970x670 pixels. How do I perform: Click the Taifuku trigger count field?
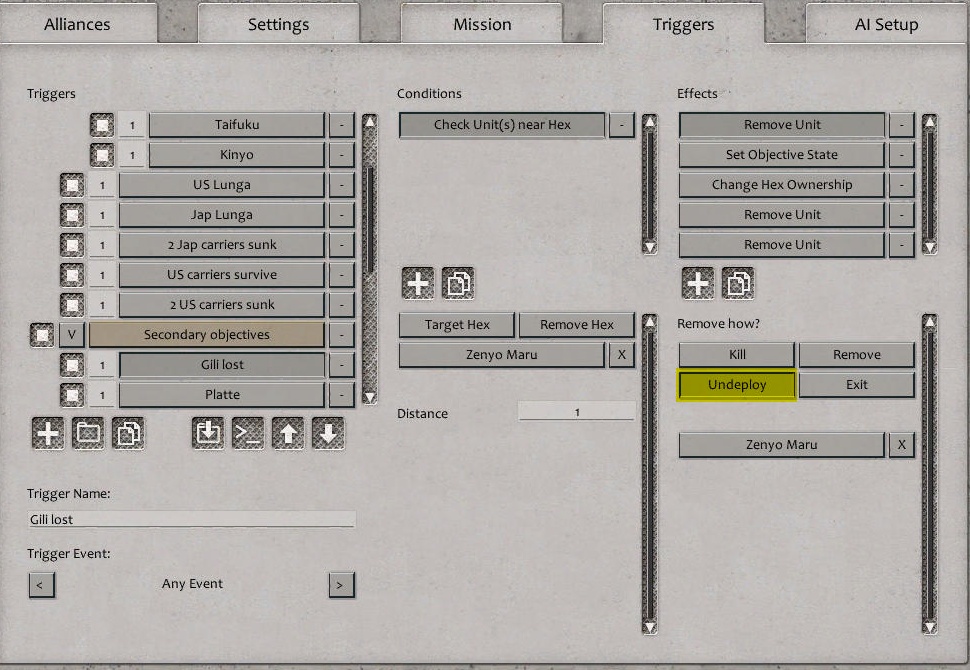[x=132, y=125]
